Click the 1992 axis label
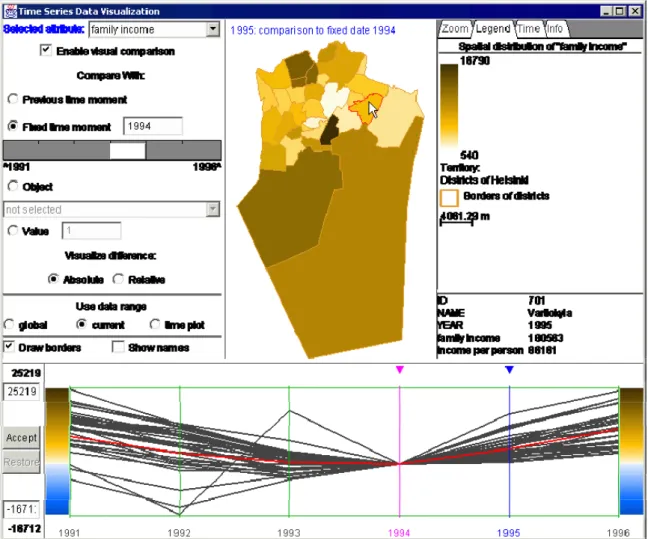This screenshot has height=539, width=648. click(179, 533)
